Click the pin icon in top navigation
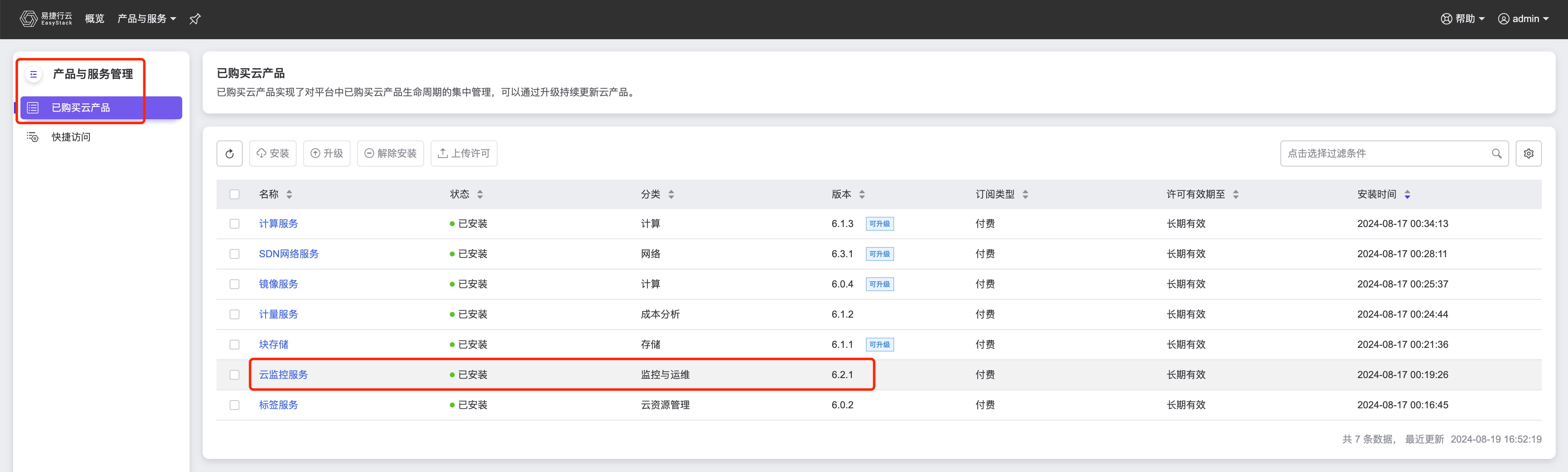 click(x=195, y=19)
